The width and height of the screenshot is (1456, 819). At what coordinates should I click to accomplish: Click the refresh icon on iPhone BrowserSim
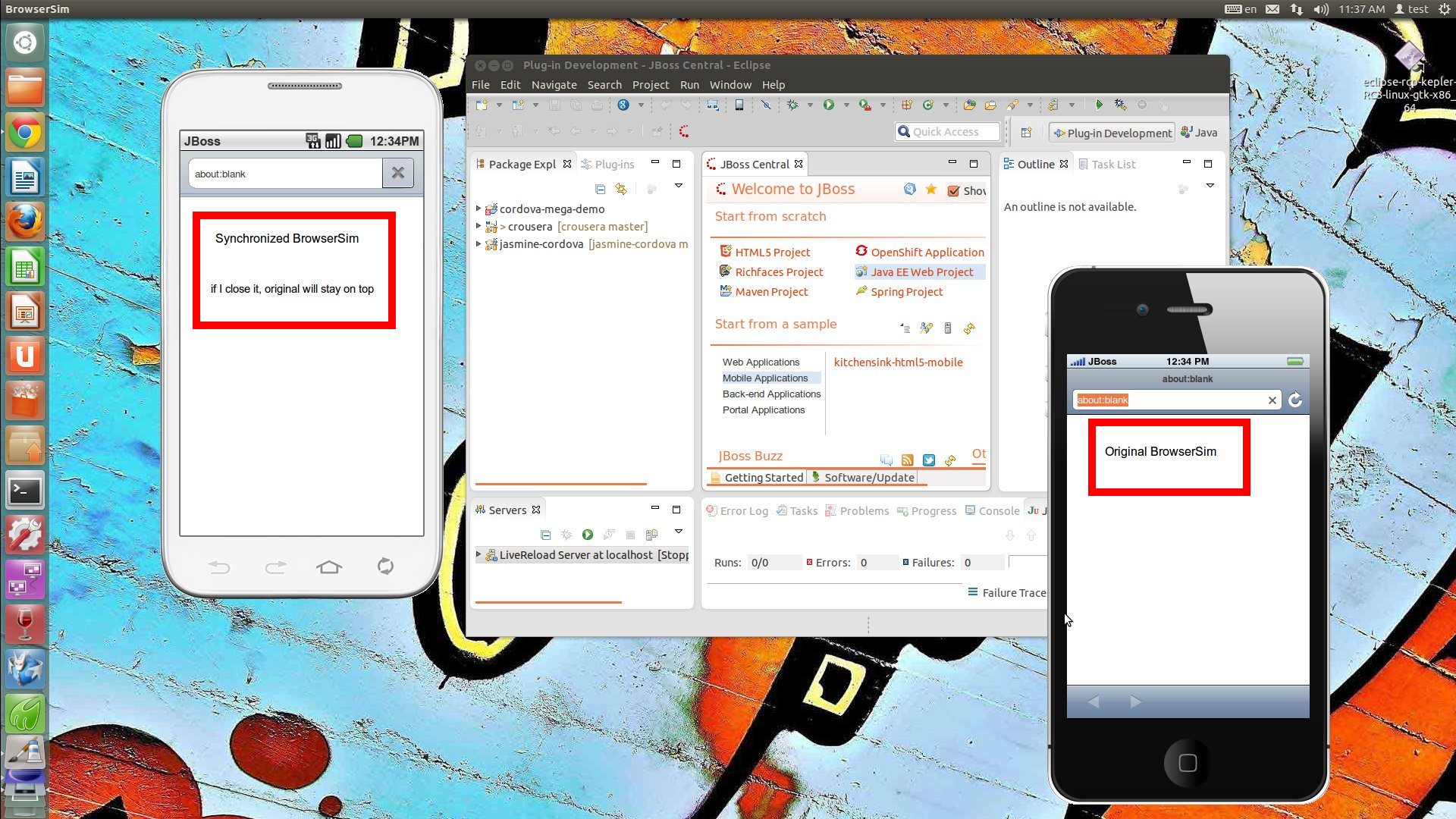[1295, 400]
